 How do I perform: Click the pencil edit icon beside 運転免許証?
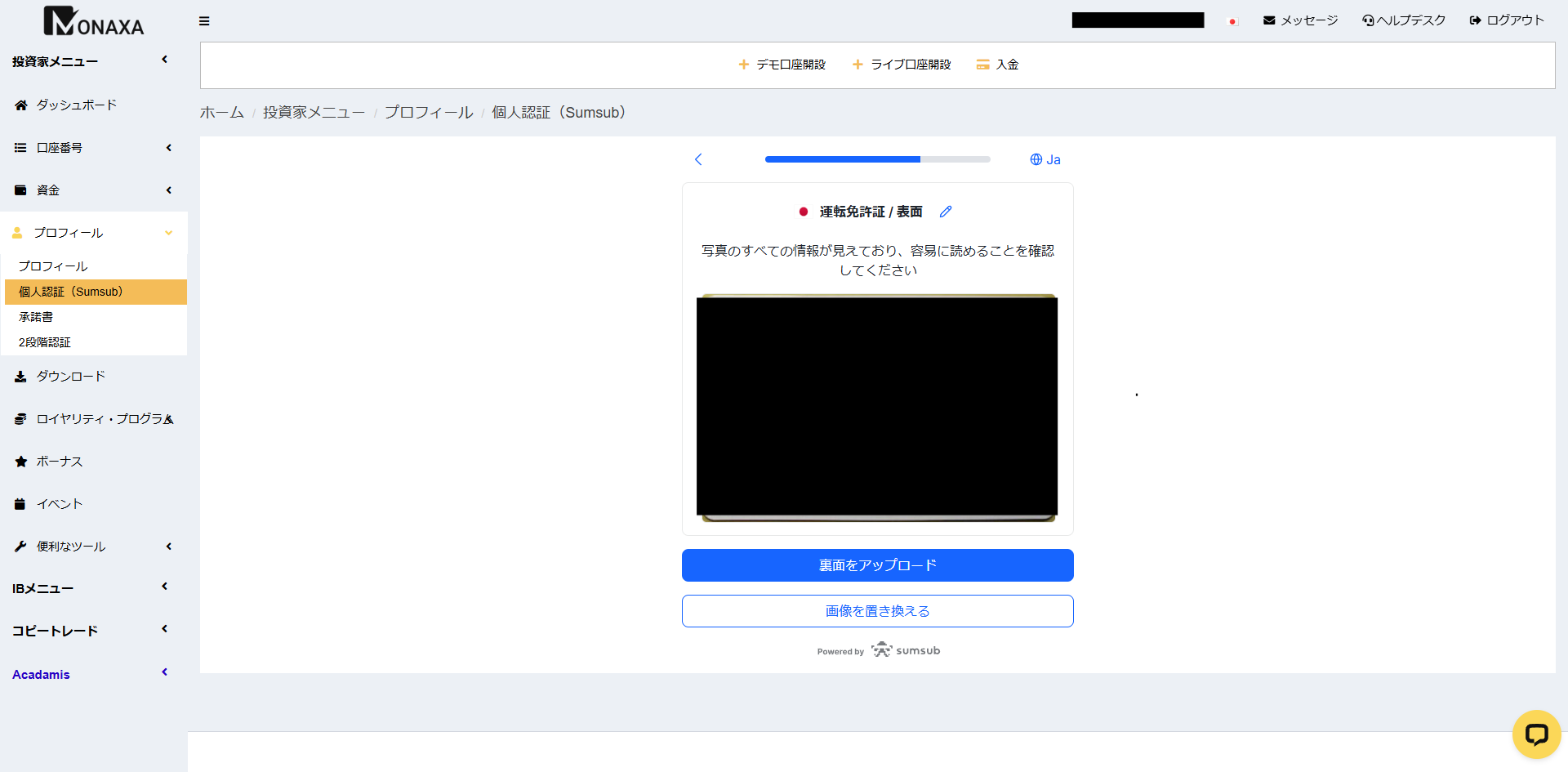(x=946, y=212)
